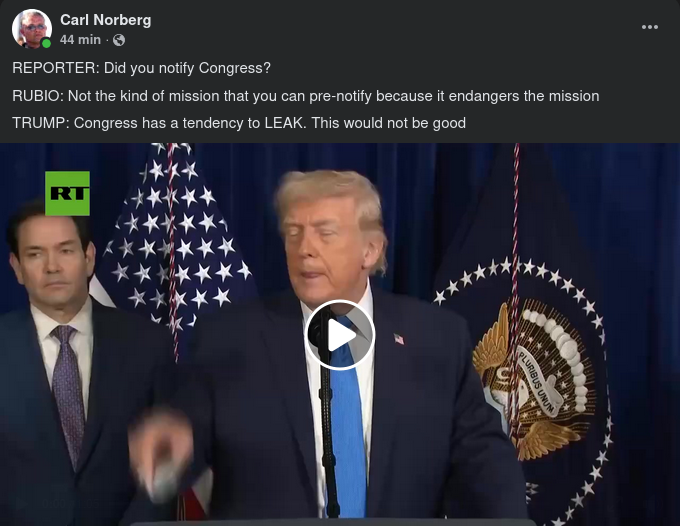Viewport: 680px width, 526px height.
Task: Open Carl Norberg's profile picture
Action: pos(32,29)
